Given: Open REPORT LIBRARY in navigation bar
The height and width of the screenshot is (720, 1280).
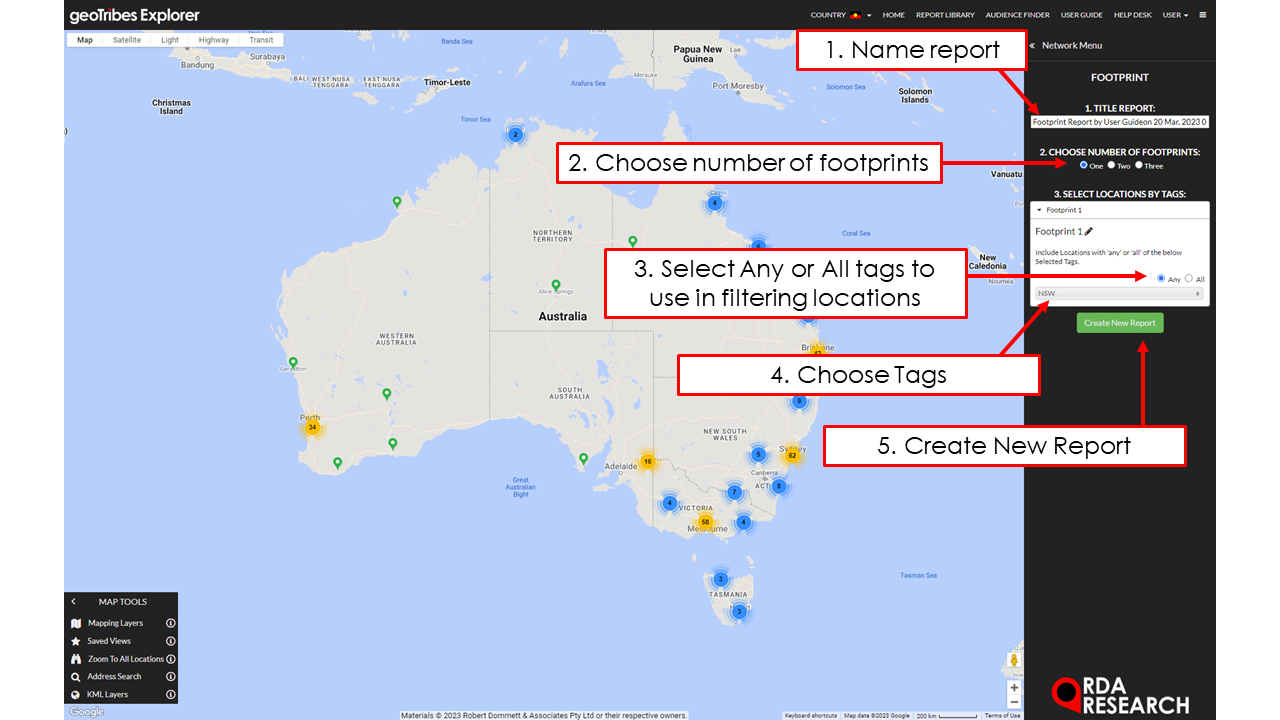Looking at the screenshot, I should coord(945,15).
